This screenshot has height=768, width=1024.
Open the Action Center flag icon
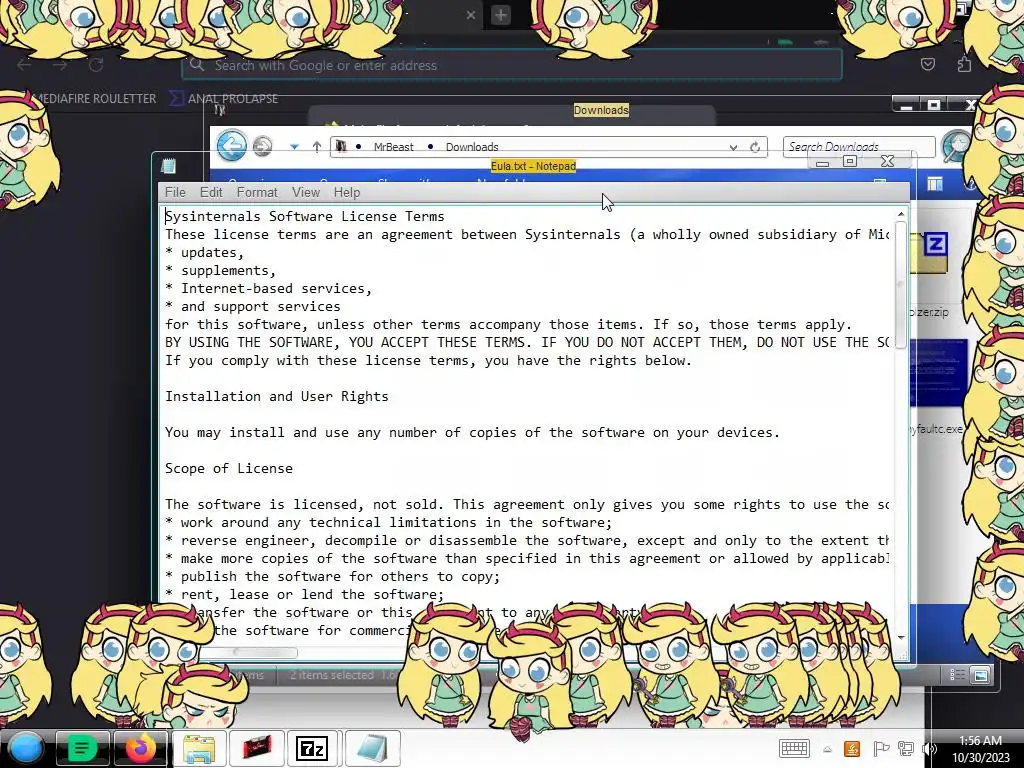point(880,749)
